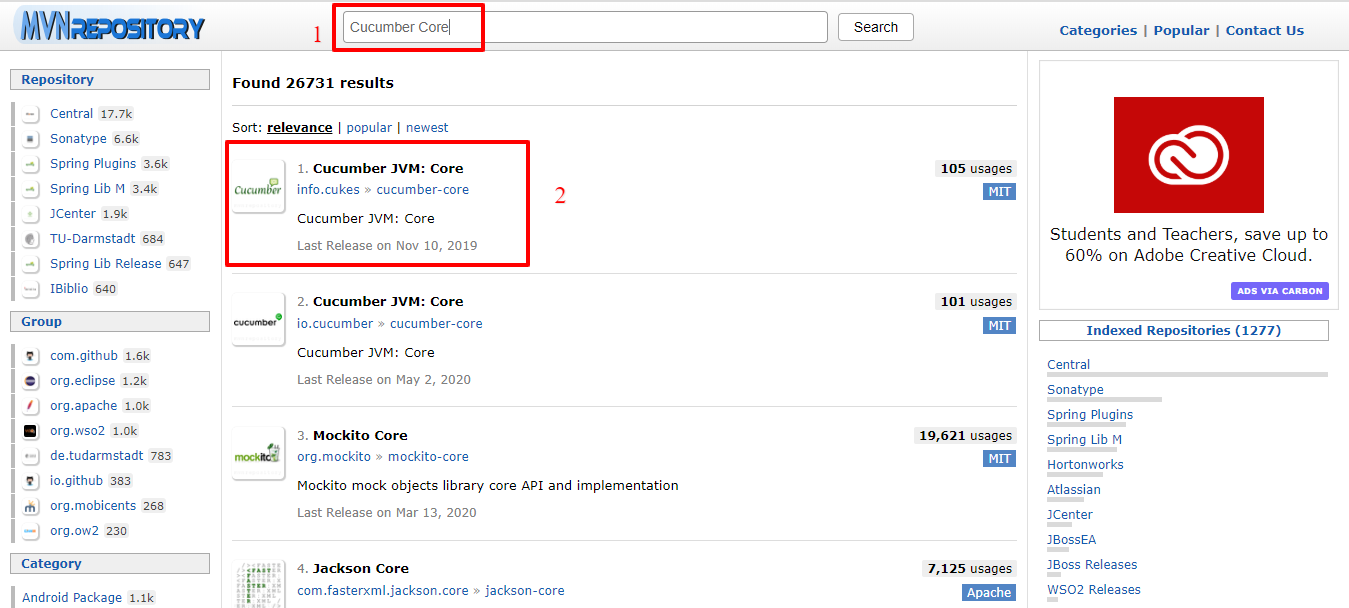Screen dimensions: 1349x608
Task: Click the 101 usages badge
Action: pyautogui.click(x=976, y=301)
